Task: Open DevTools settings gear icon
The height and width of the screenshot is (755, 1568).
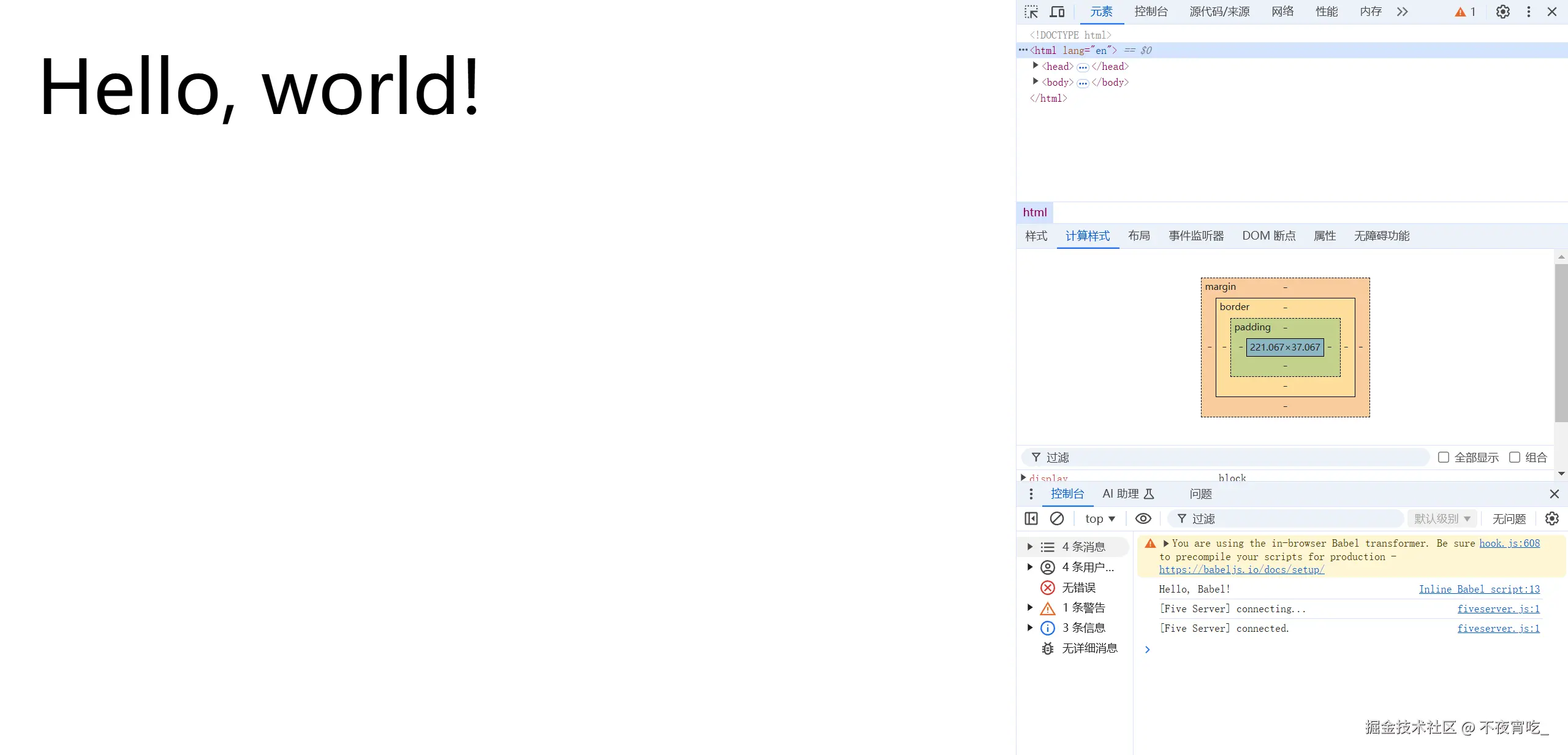Action: pyautogui.click(x=1502, y=12)
